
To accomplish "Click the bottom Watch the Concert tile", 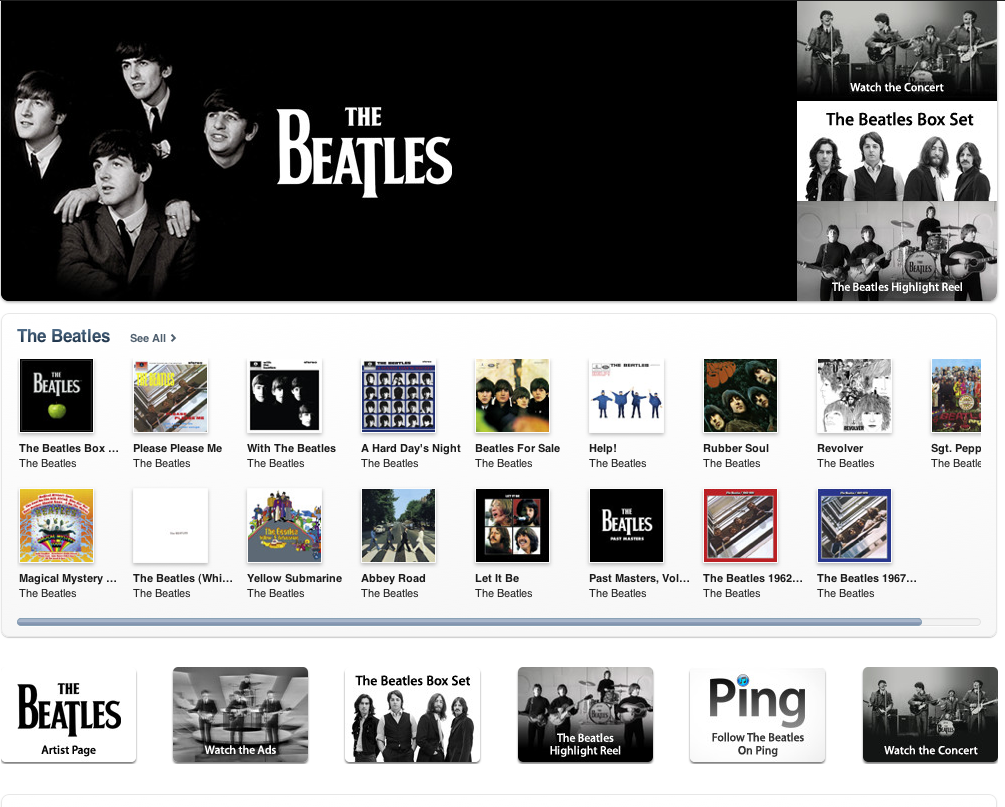I will pos(930,715).
